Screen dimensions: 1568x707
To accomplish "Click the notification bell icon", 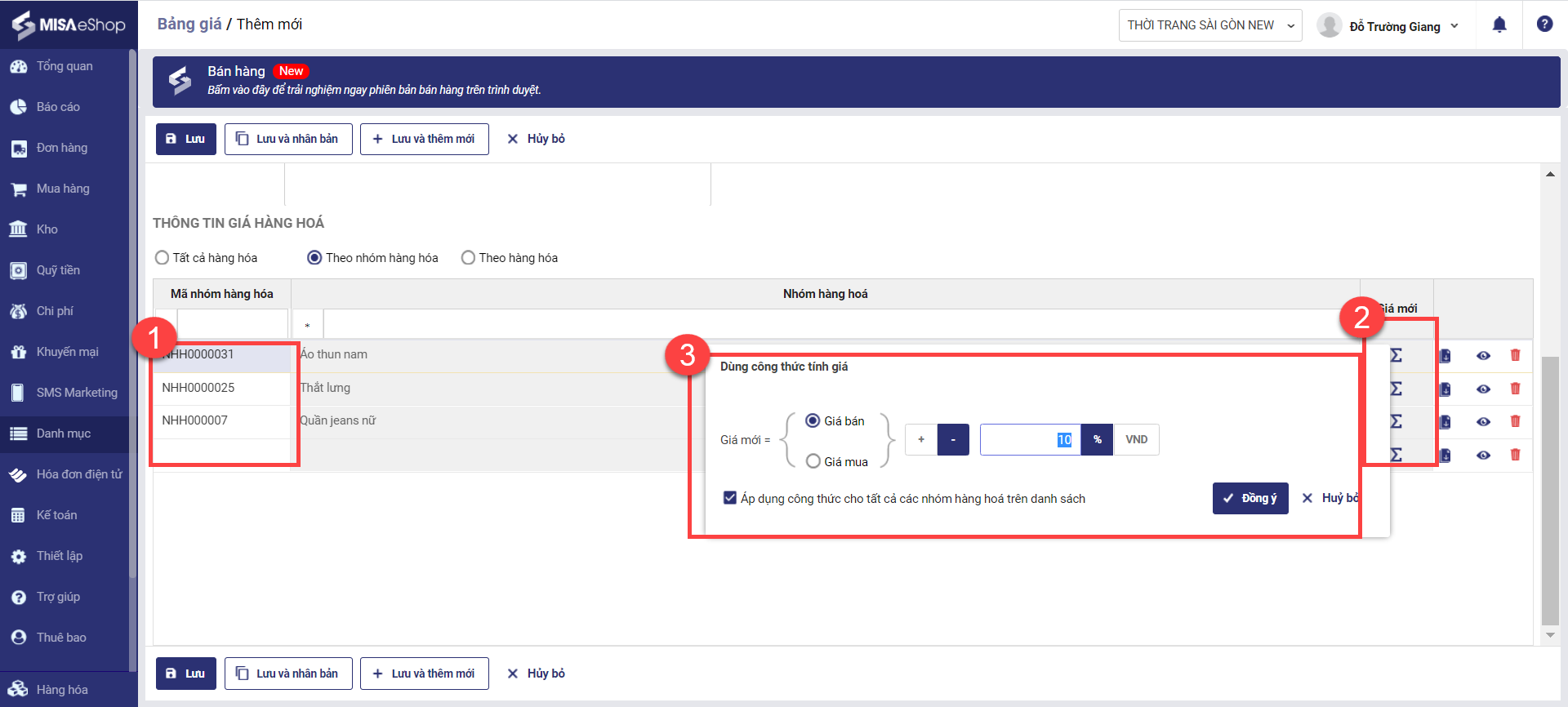I will click(x=1499, y=24).
